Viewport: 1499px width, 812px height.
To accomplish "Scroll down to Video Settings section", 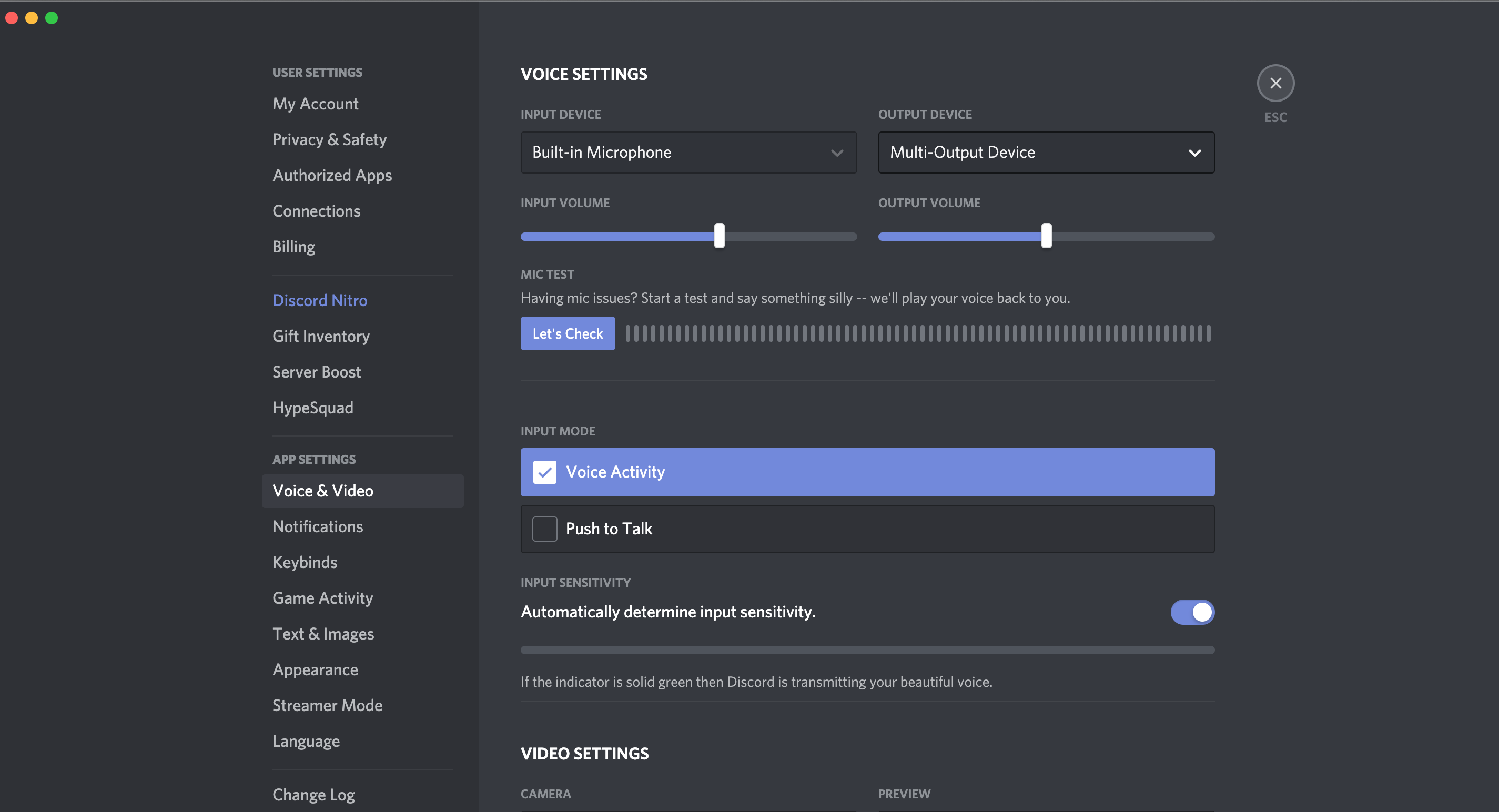I will tap(583, 752).
